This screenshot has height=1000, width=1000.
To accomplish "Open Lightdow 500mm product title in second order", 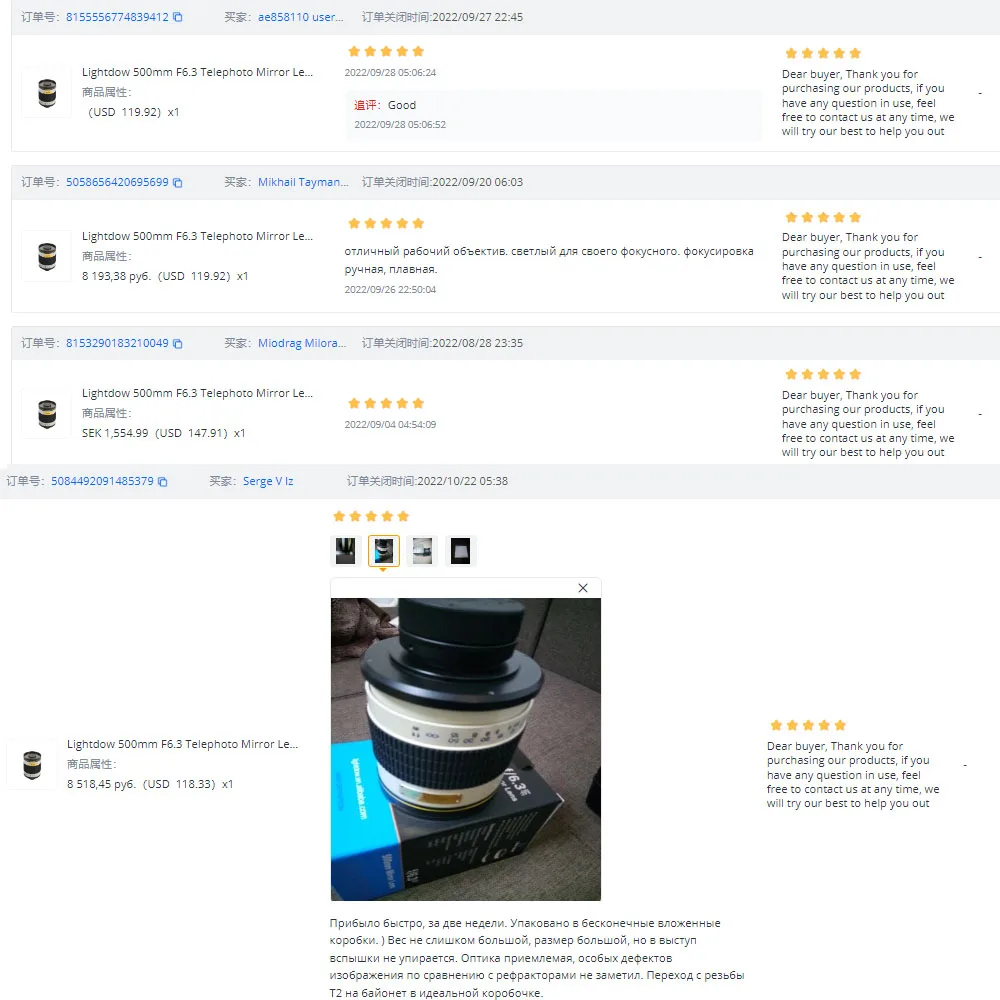I will [197, 237].
